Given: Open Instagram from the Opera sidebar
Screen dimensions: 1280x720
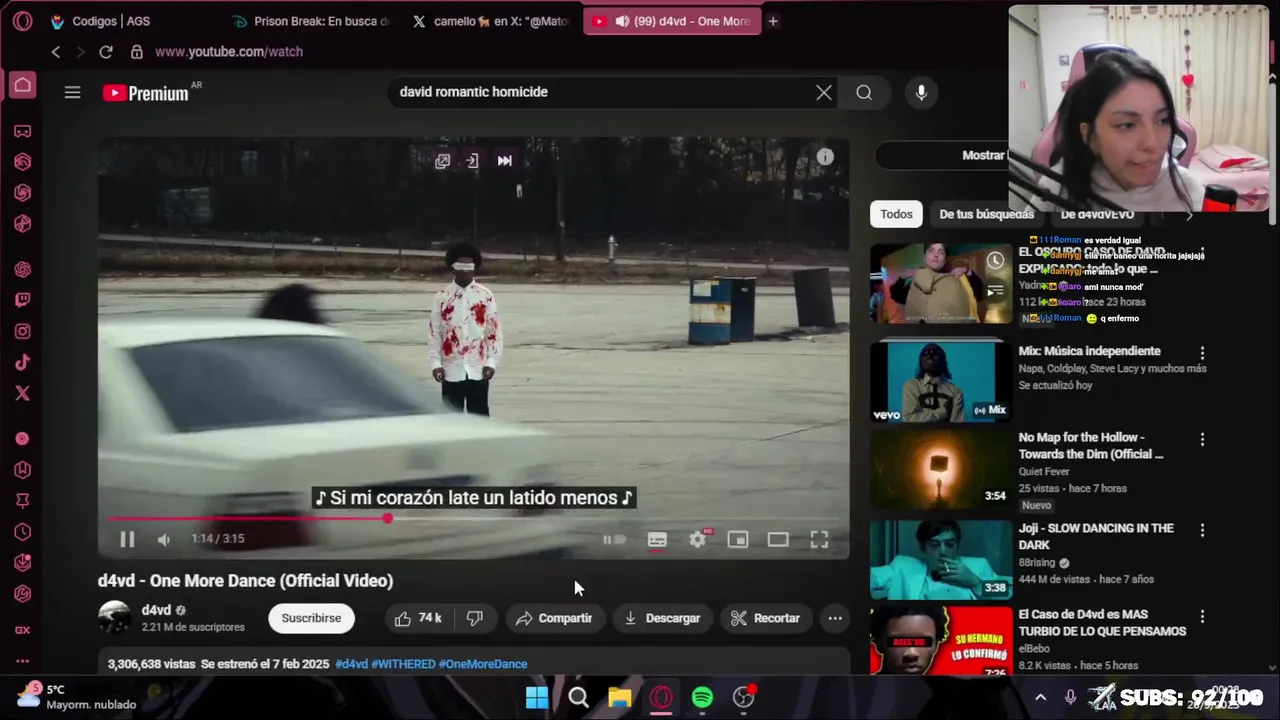Looking at the screenshot, I should pyautogui.click(x=22, y=331).
